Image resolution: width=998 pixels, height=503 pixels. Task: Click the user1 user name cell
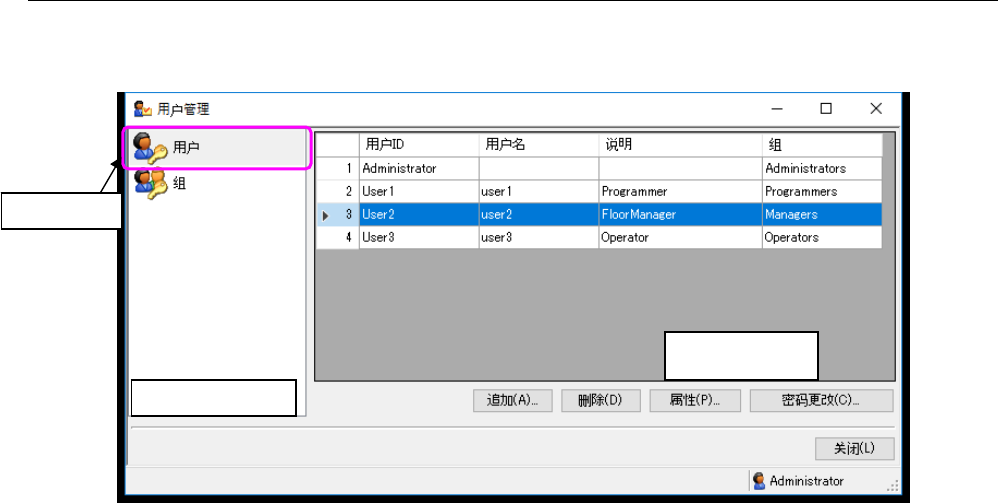538,192
